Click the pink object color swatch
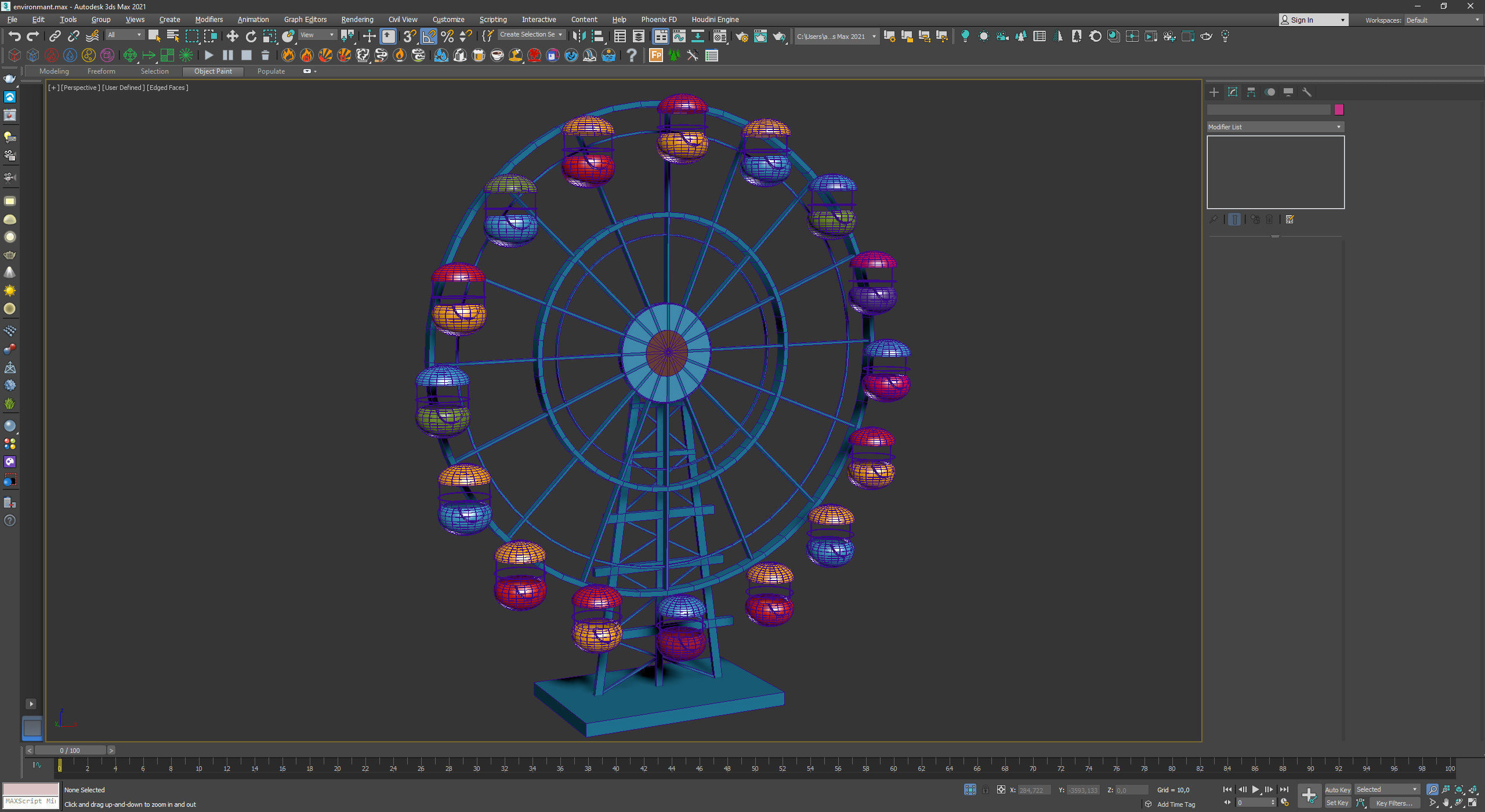This screenshot has height=812, width=1485. tap(1339, 110)
